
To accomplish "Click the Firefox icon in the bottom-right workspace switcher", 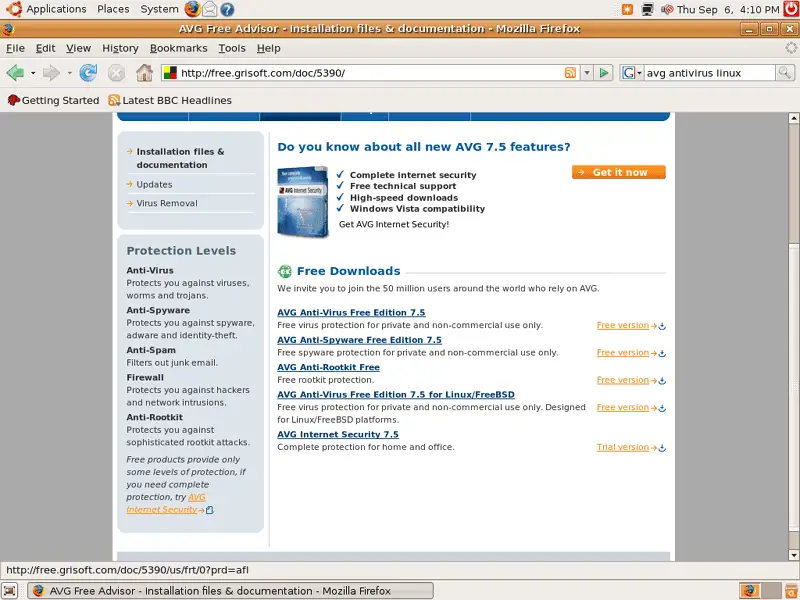I will point(749,590).
